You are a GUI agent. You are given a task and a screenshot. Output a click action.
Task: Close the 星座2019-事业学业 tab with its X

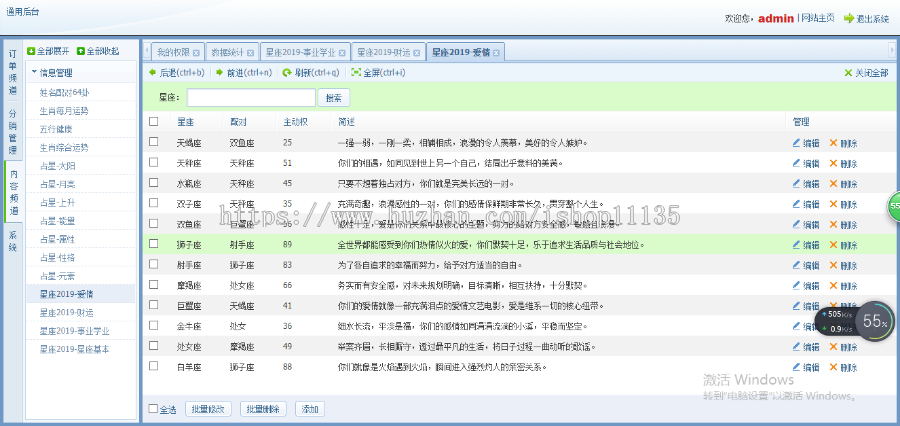click(x=342, y=53)
